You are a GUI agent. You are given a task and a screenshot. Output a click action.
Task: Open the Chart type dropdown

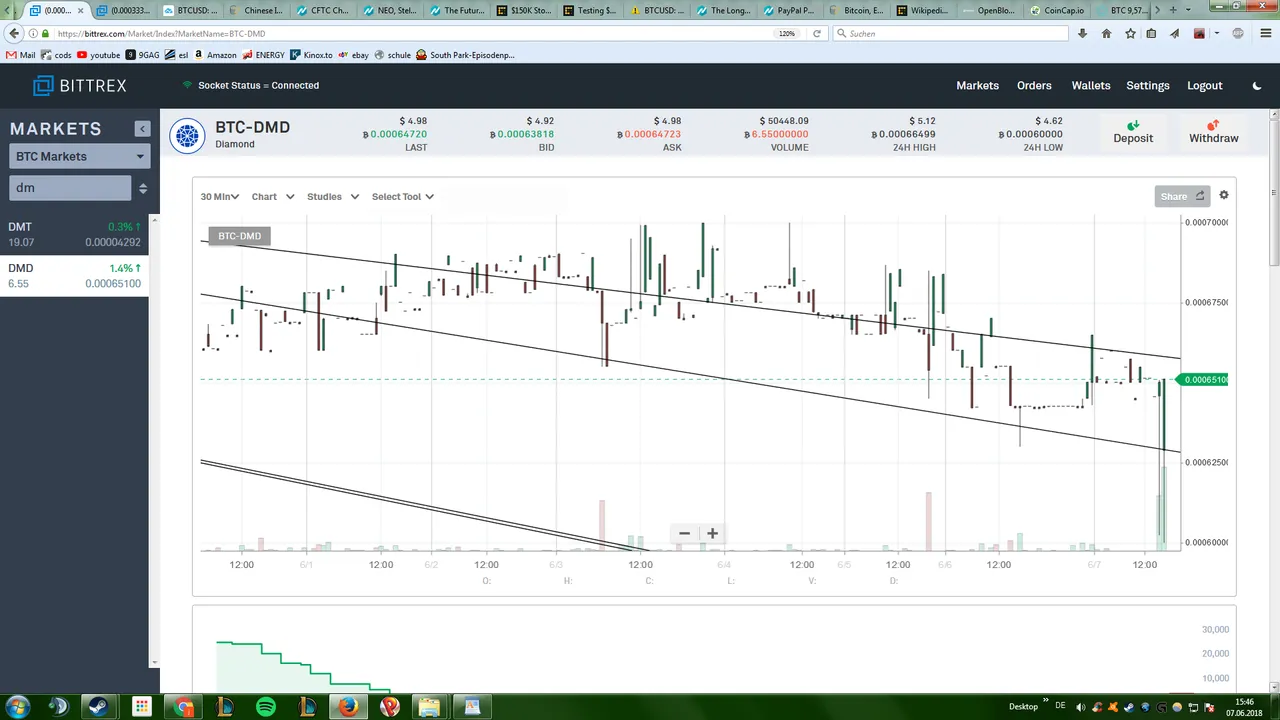pos(273,197)
